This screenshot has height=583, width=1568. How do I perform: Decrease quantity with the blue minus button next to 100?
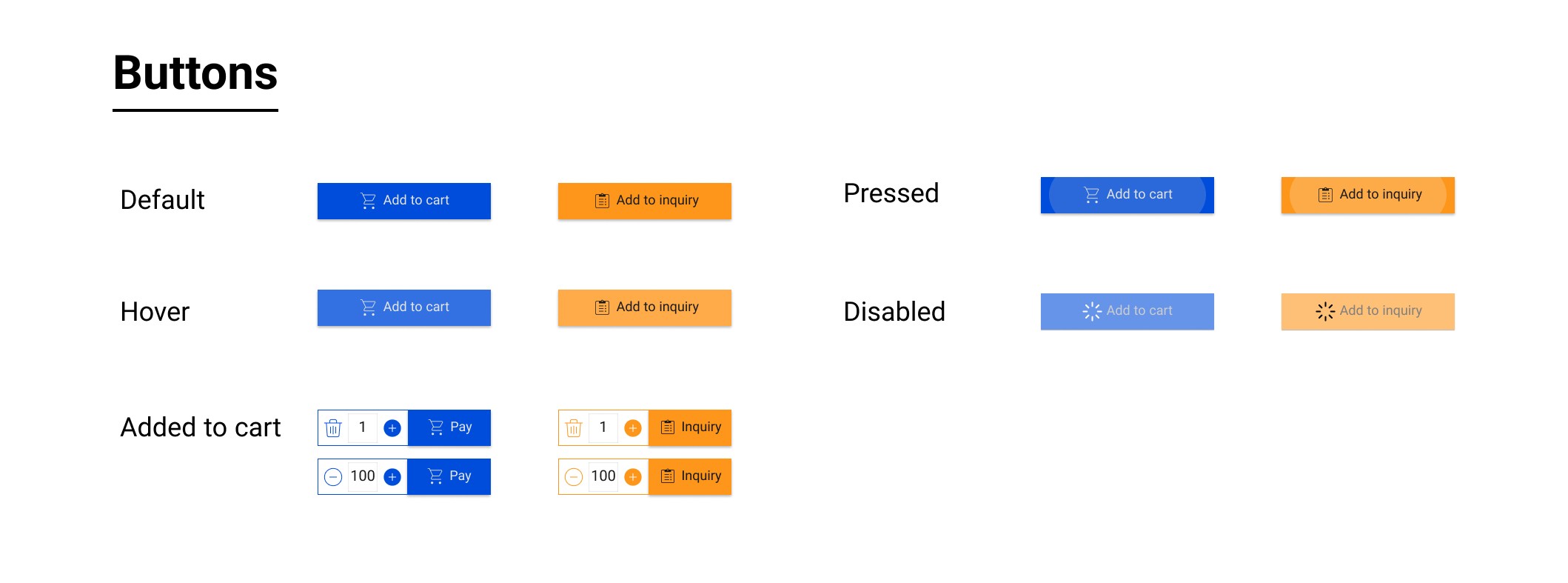coord(333,476)
